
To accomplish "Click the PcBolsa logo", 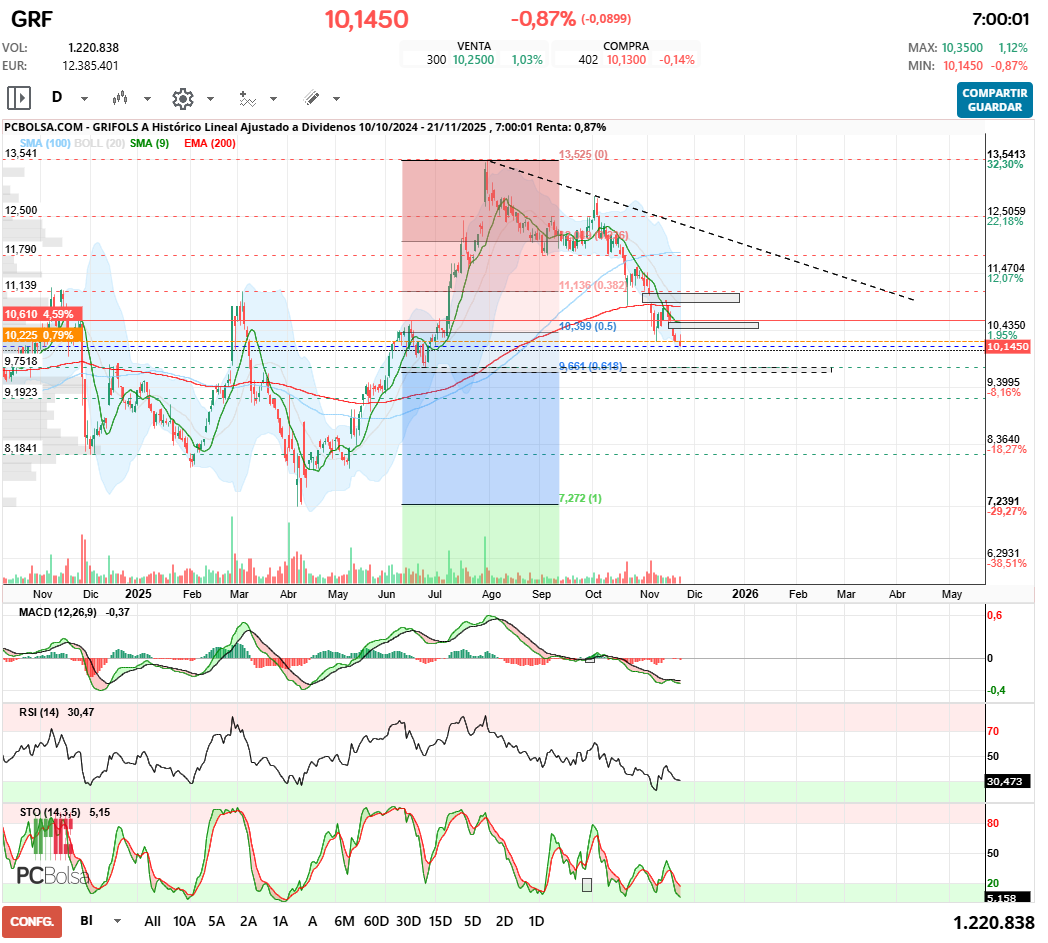I will 52,874.
